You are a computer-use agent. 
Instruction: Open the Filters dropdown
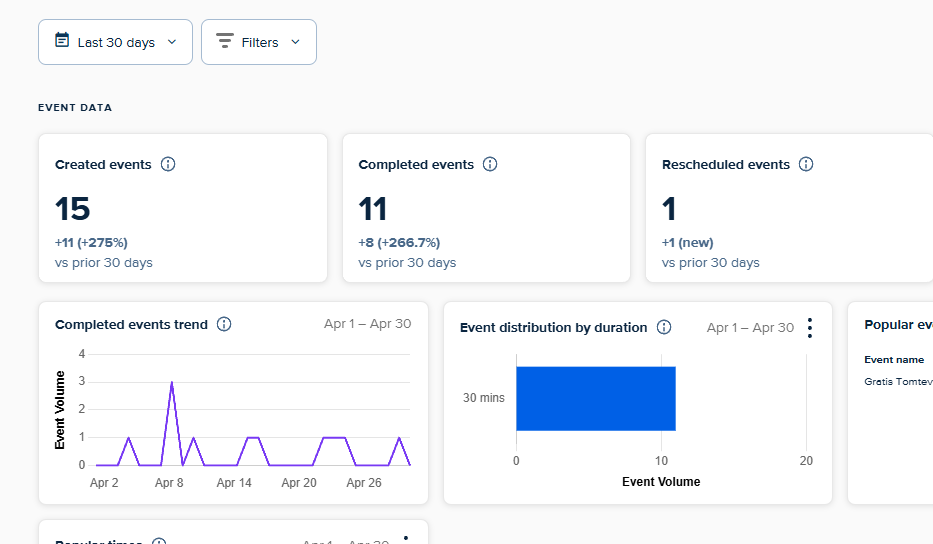pos(259,42)
